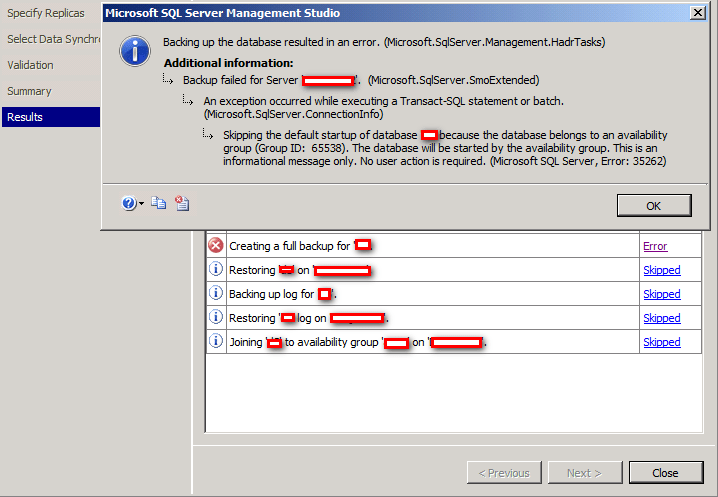
Task: Go to the Summary wizard step
Action: (29, 91)
